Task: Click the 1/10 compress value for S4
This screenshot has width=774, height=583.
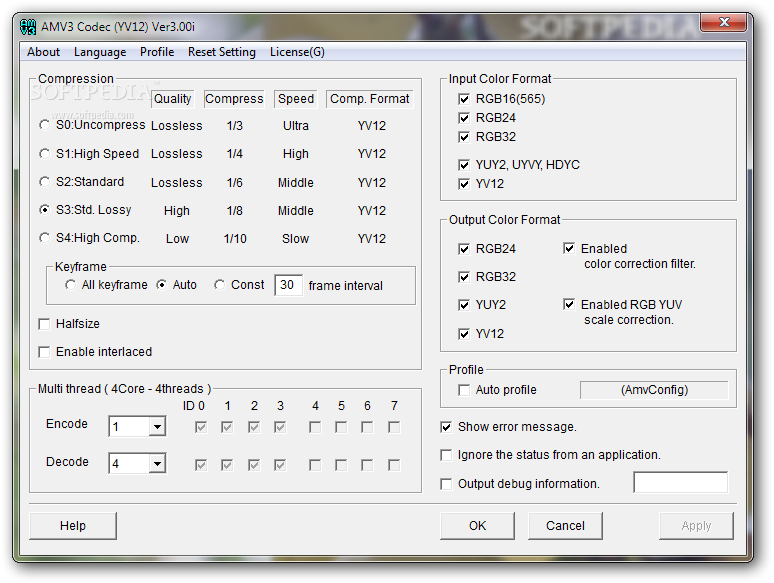Action: (235, 239)
